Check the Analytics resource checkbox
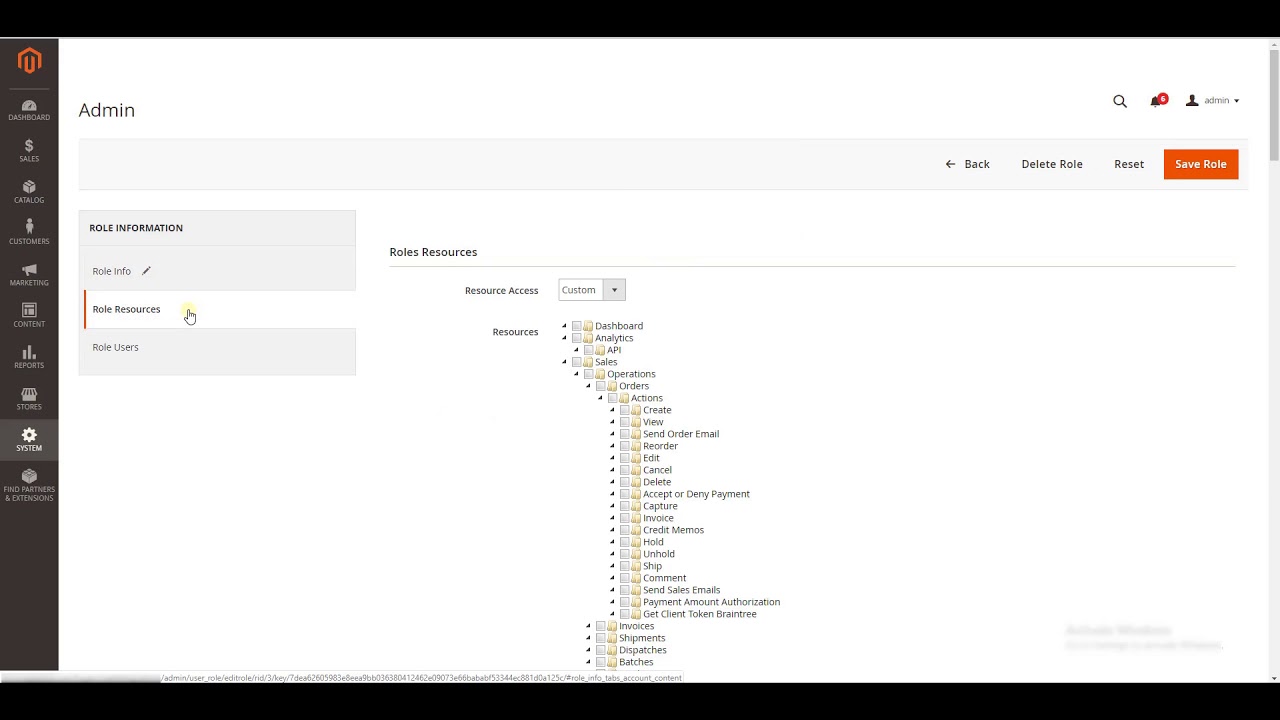Viewport: 1280px width, 720px height. click(x=576, y=338)
